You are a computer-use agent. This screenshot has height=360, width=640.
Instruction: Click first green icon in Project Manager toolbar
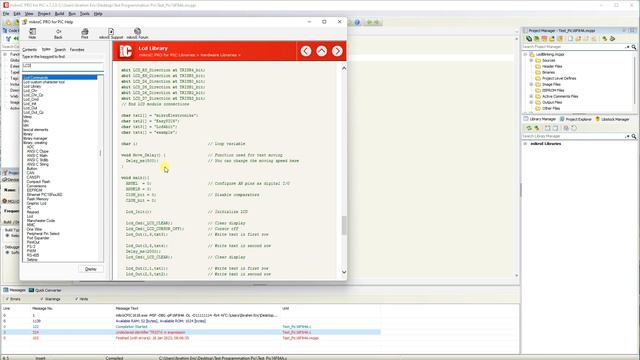(x=529, y=39)
